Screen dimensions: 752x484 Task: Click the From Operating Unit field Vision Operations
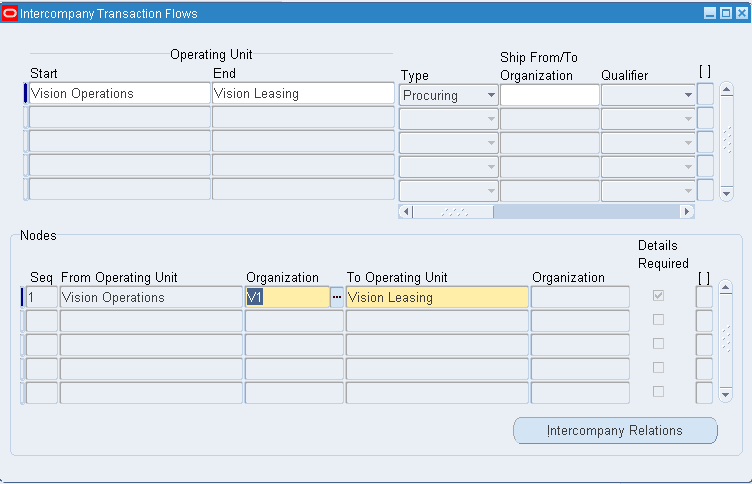click(151, 297)
